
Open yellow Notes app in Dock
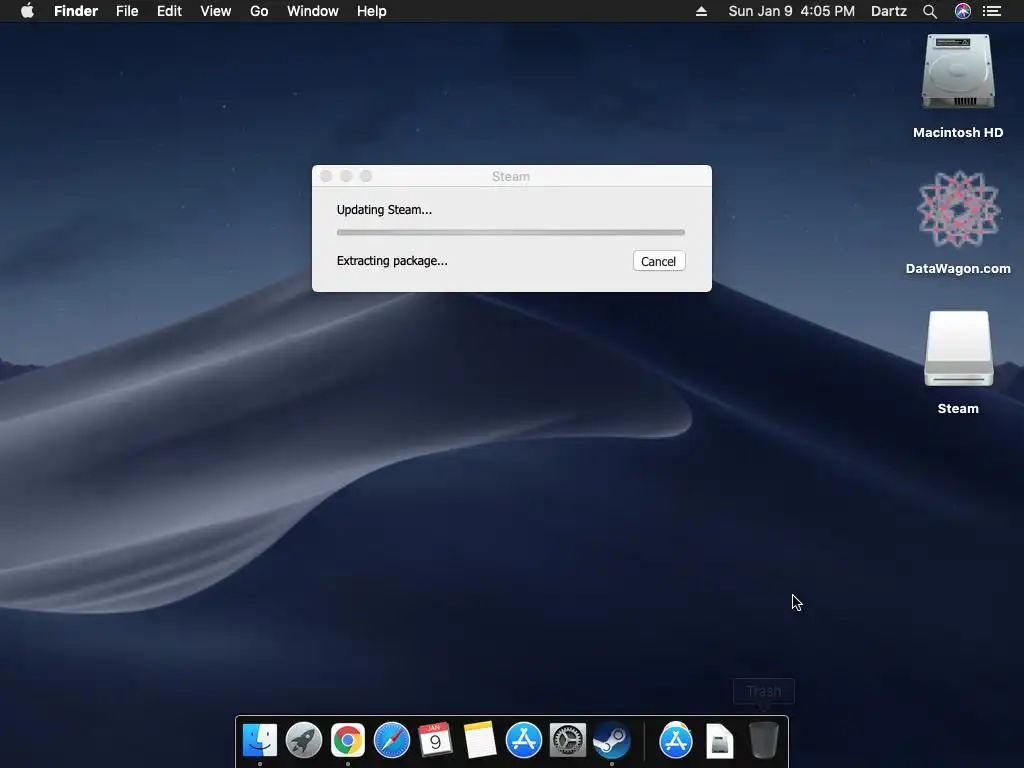(x=479, y=741)
